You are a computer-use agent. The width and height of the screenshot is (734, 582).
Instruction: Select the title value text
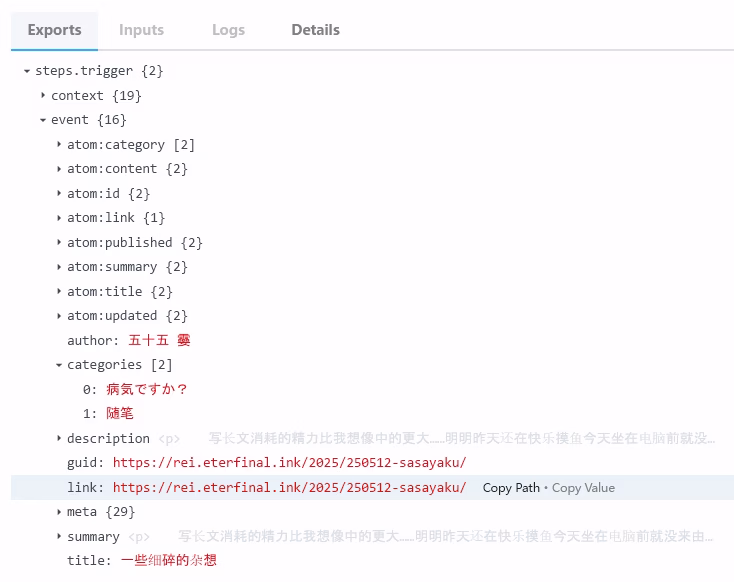(x=168, y=561)
